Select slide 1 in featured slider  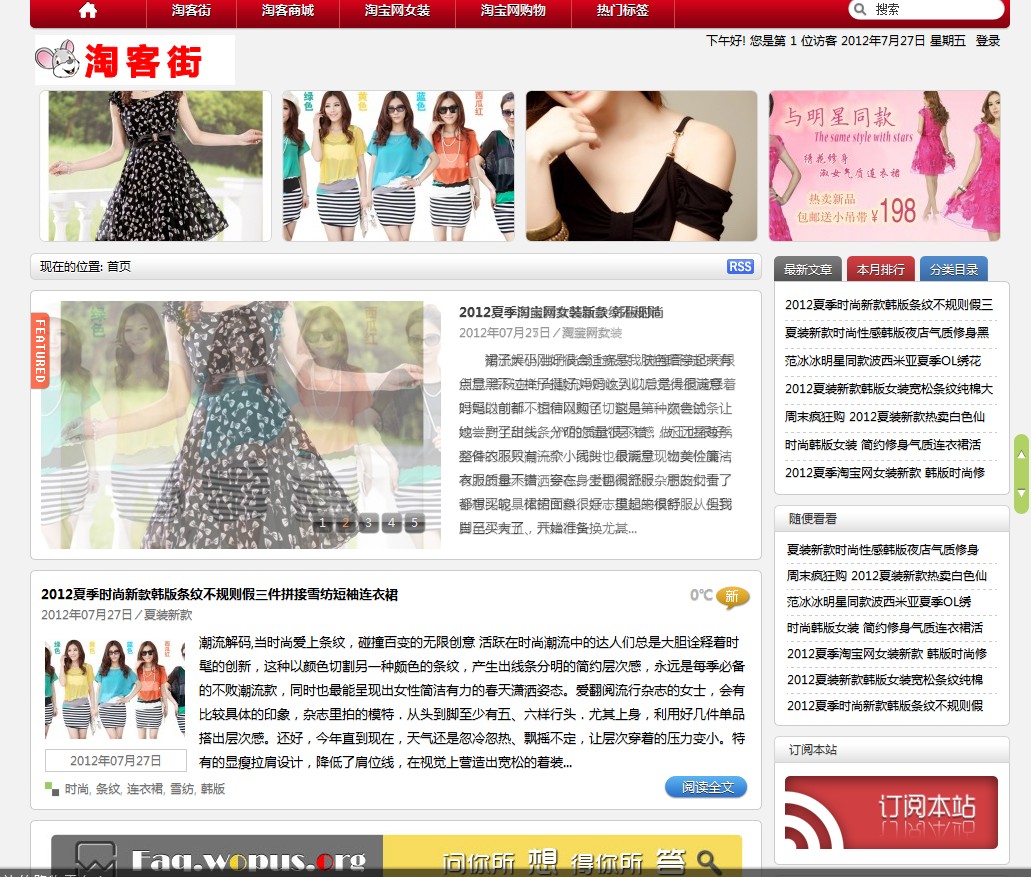point(322,523)
